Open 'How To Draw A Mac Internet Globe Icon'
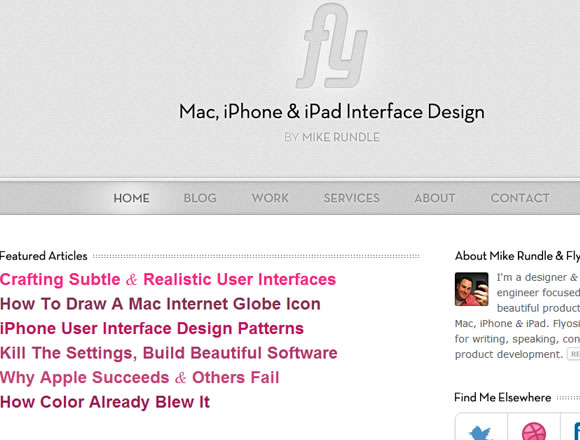580x440 pixels. pos(160,304)
